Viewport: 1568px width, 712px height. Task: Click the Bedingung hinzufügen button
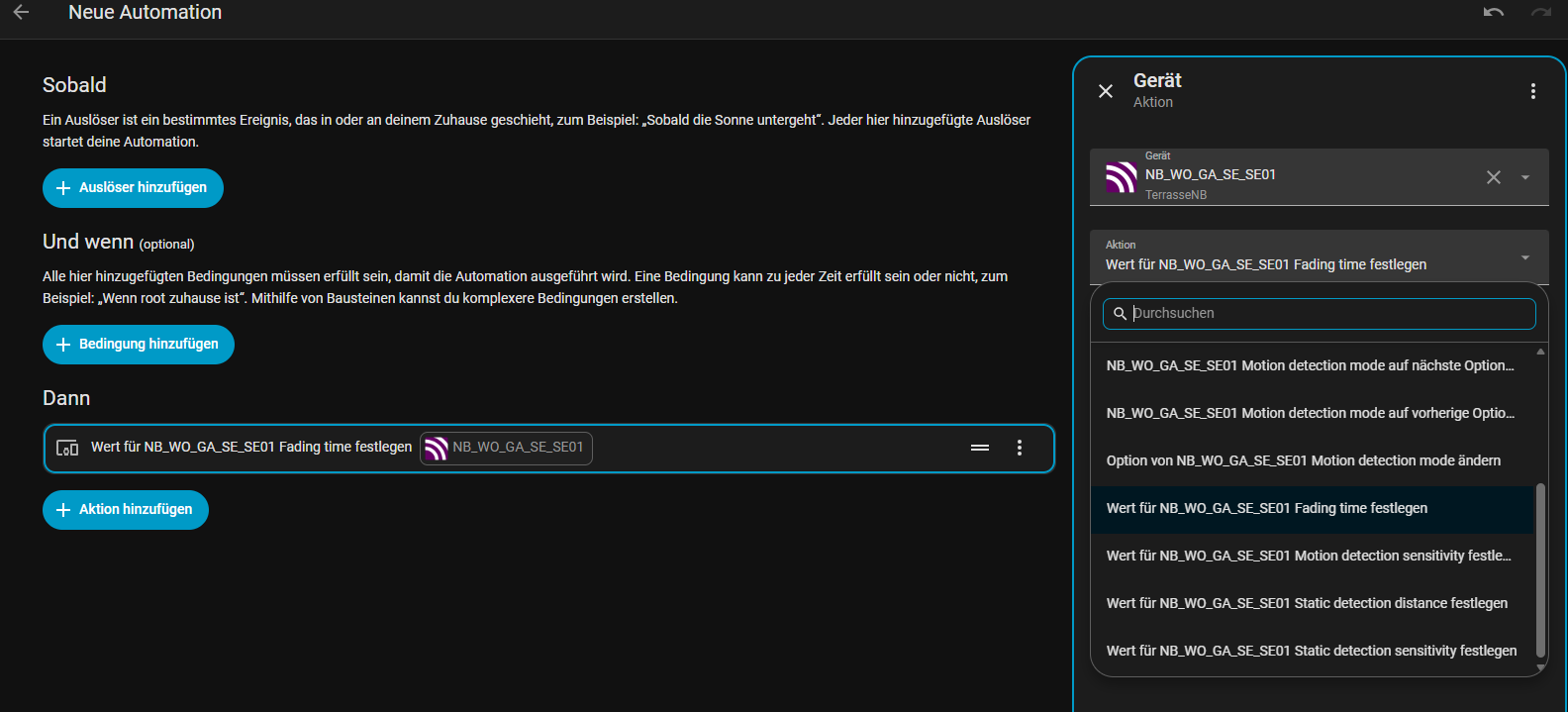click(x=139, y=345)
